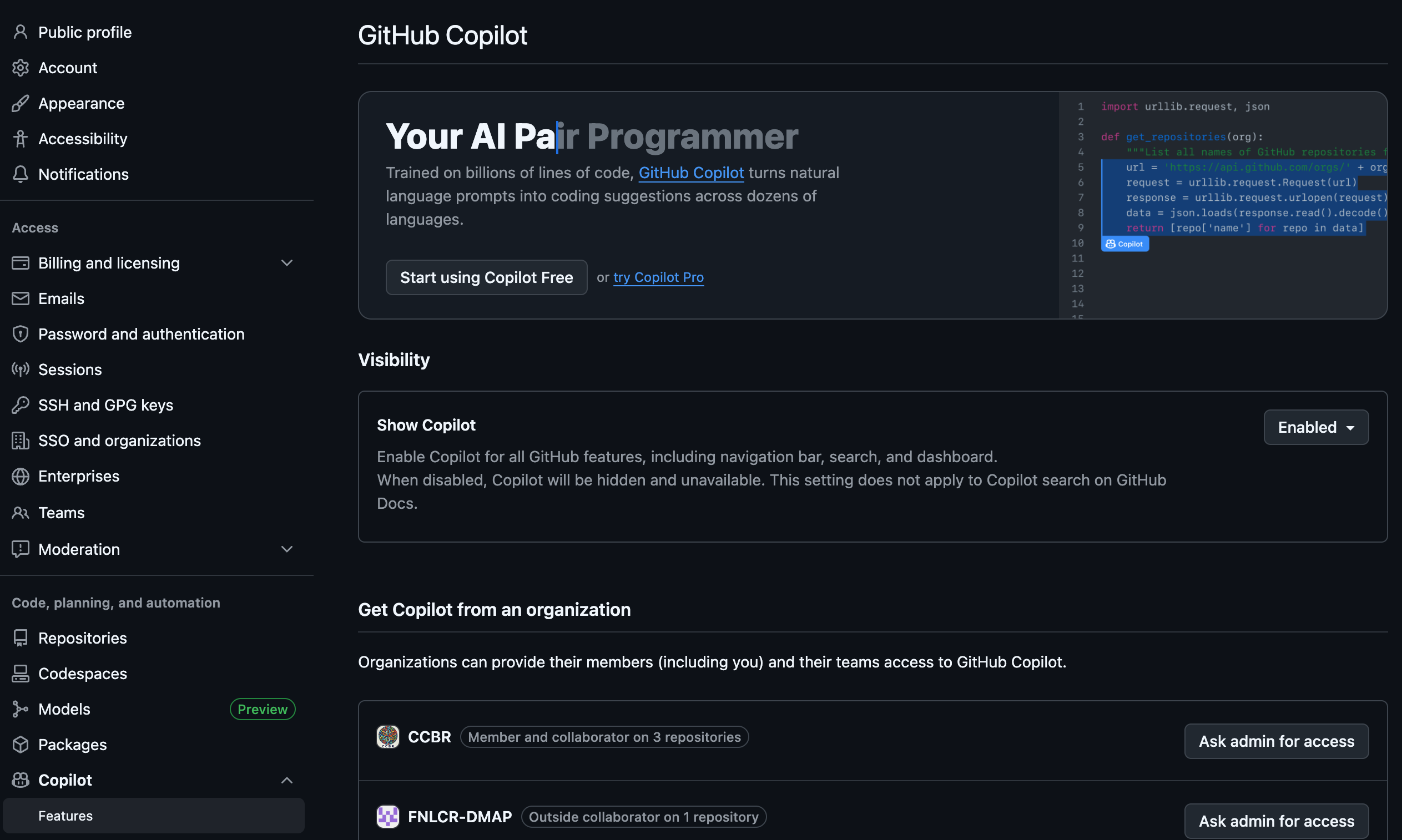Click the CCBR organization avatar
Screen dimensions: 1402x840
[x=388, y=737]
